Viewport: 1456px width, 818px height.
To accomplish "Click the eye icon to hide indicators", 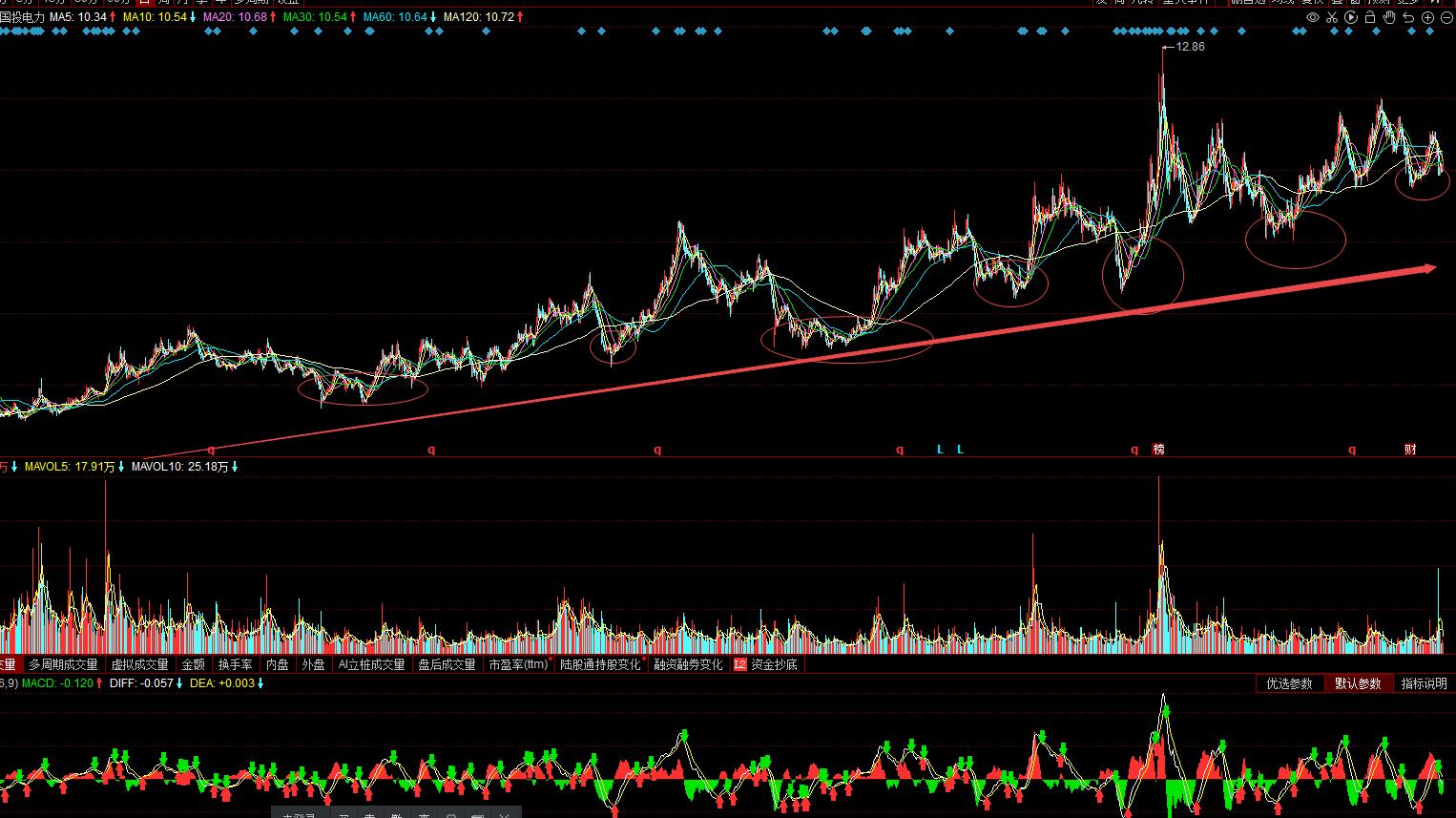I will point(1313,17).
